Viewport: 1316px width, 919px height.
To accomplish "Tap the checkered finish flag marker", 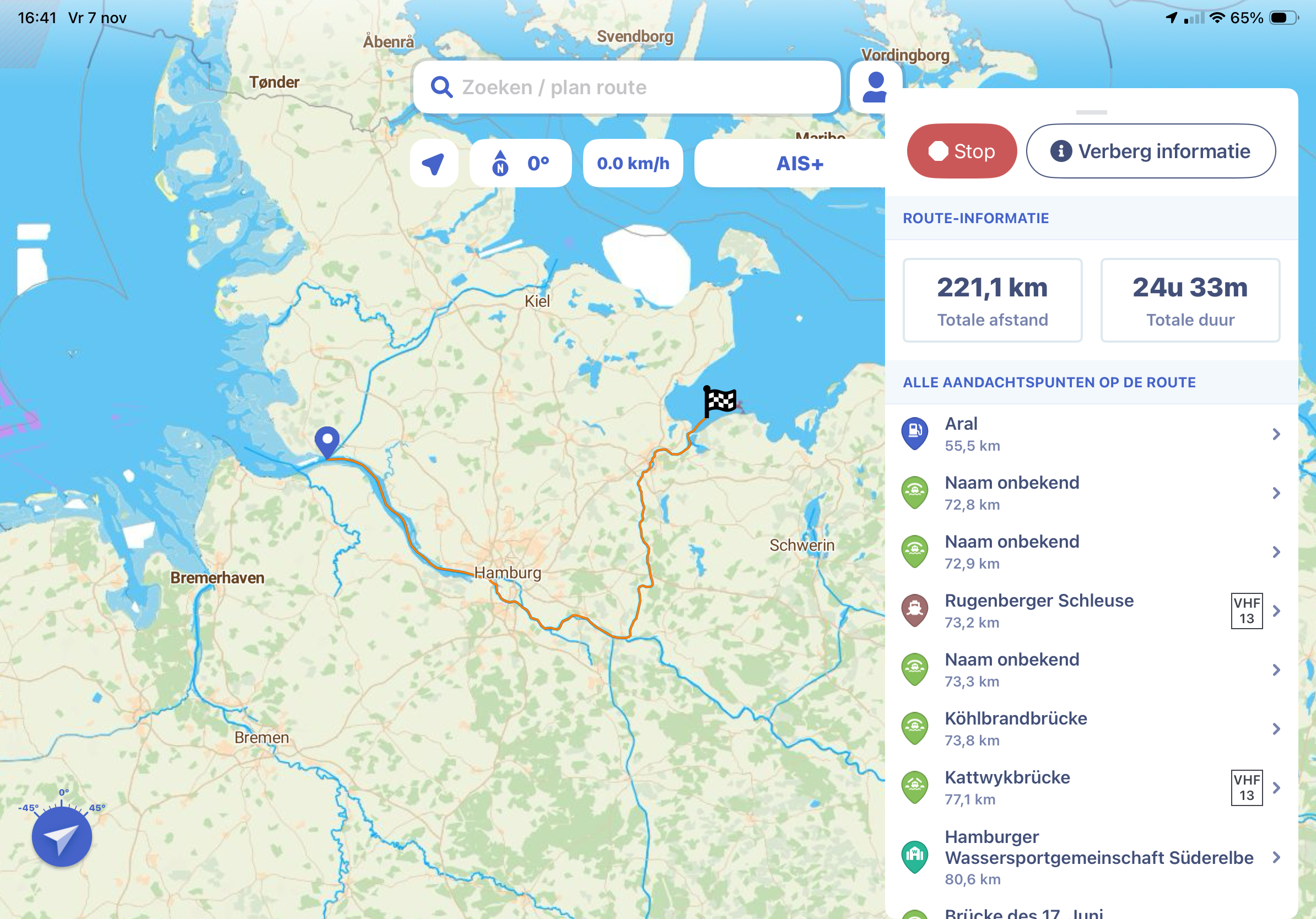I will (720, 401).
